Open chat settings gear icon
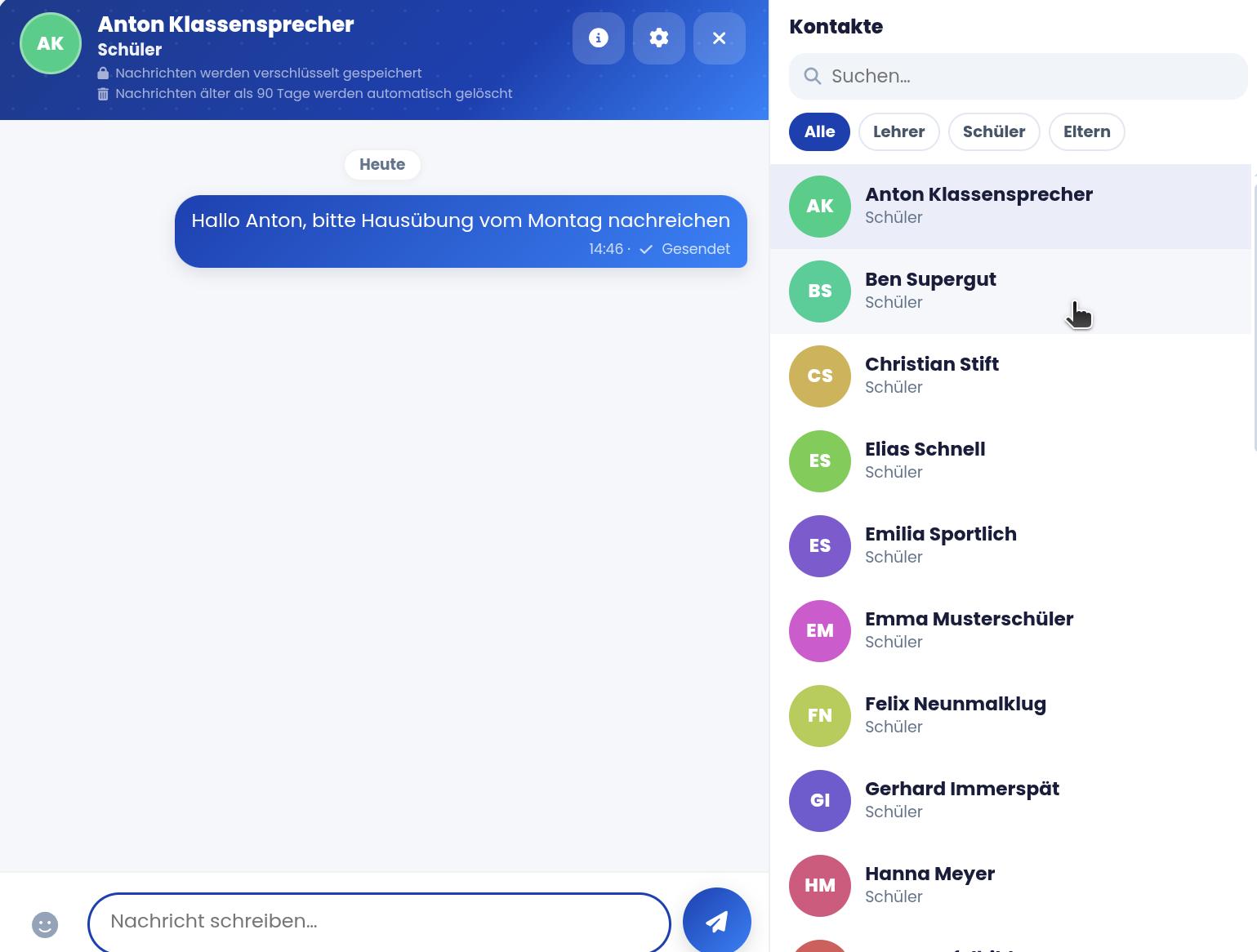Viewport: 1257px width, 952px height. [659, 38]
